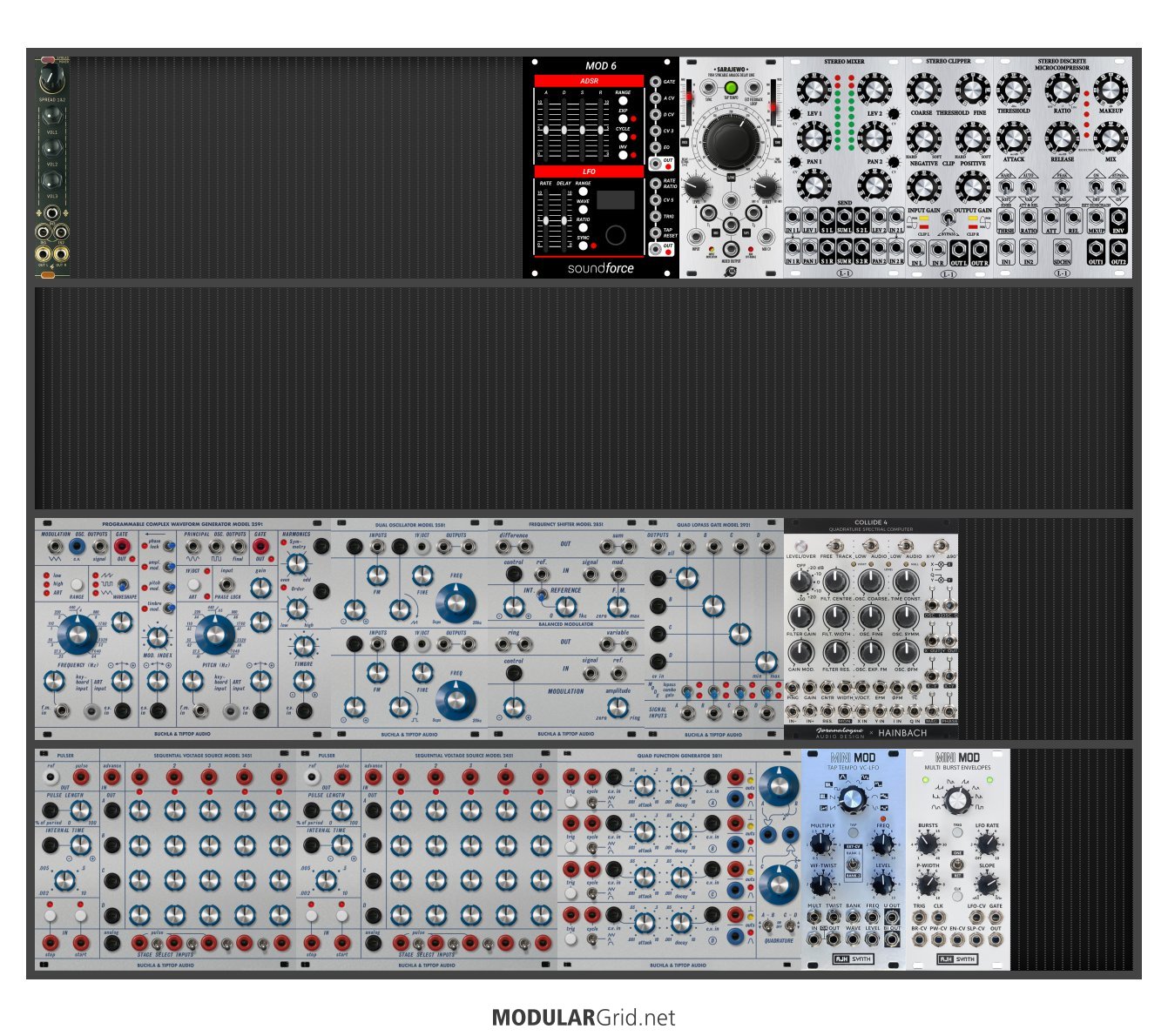Click the RATIO knob on Microcompressor
Viewport: 1168px width, 1036px height.
pos(1062,89)
